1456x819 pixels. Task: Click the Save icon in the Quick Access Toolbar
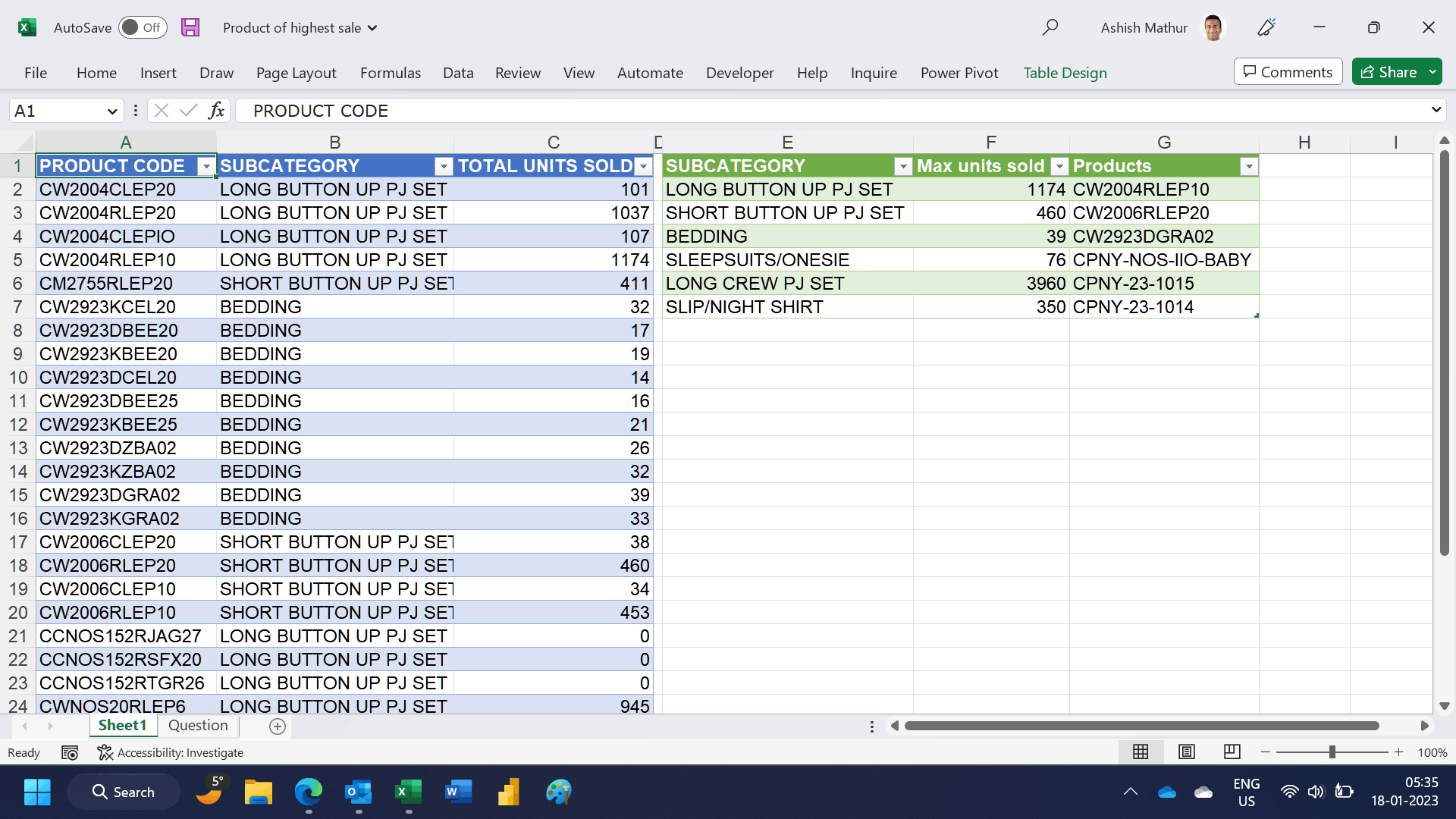(190, 27)
